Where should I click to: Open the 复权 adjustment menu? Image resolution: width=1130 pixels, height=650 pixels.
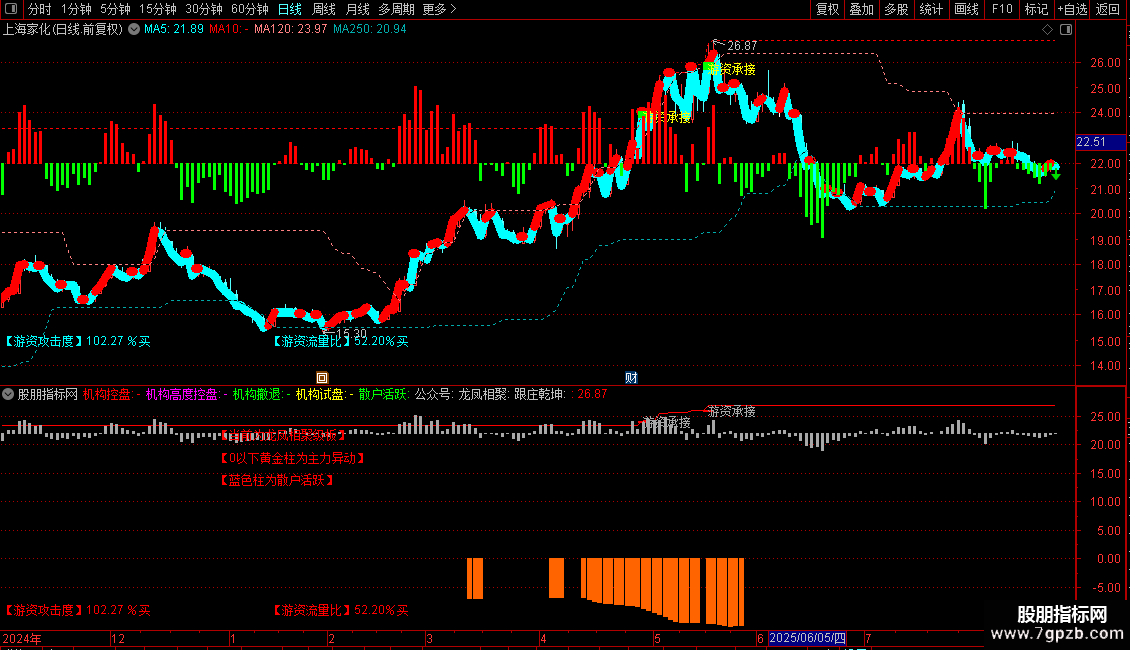(827, 9)
